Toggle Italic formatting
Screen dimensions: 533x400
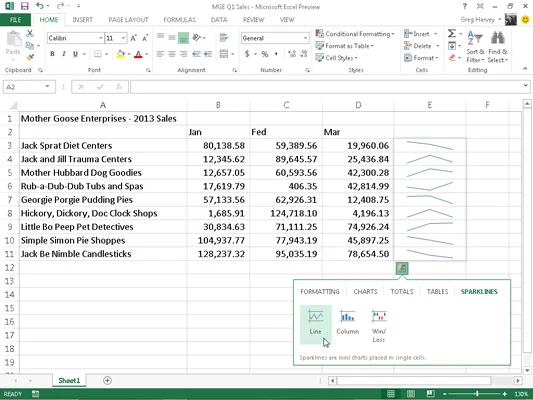coord(64,54)
